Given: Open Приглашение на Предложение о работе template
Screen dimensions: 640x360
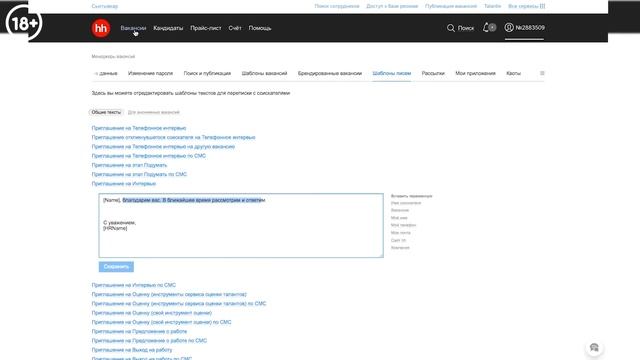Looking at the screenshot, I should [x=139, y=331].
